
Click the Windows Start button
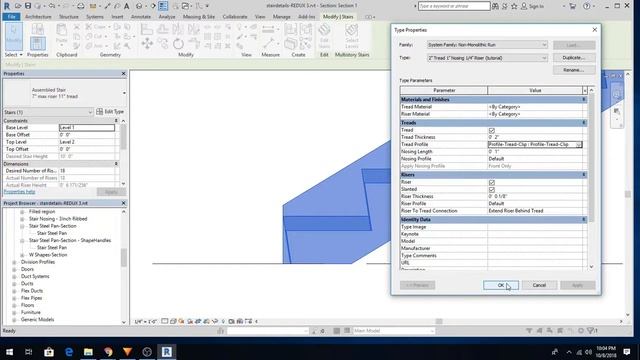(x=9, y=351)
